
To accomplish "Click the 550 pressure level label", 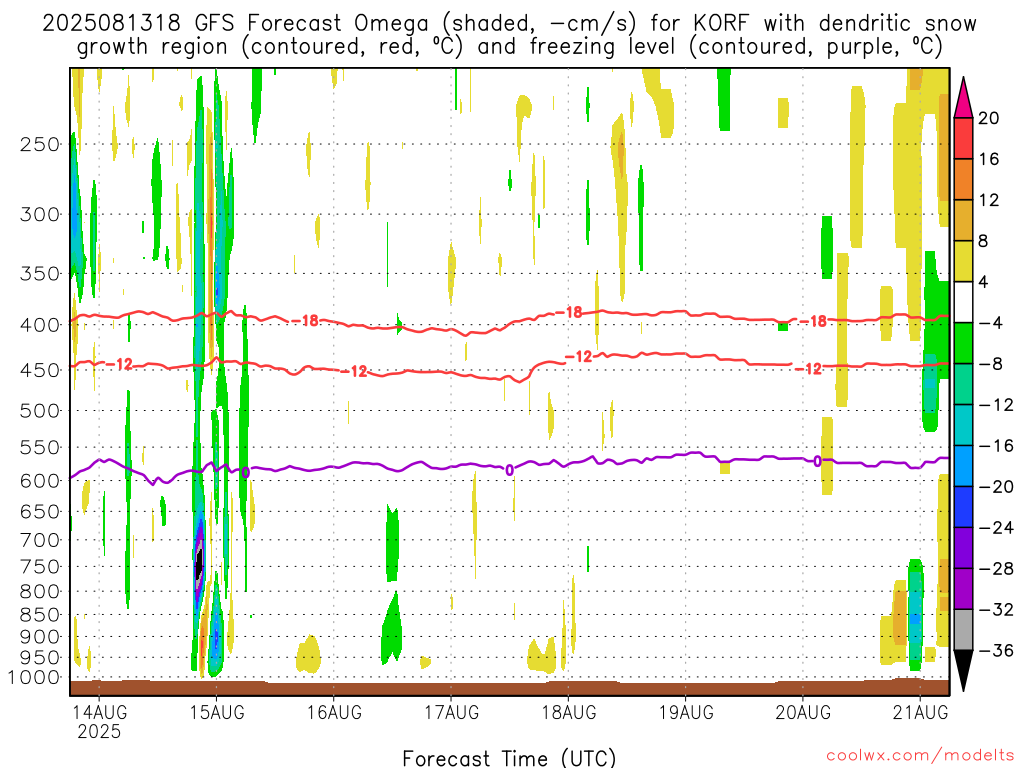I will (x=40, y=447).
